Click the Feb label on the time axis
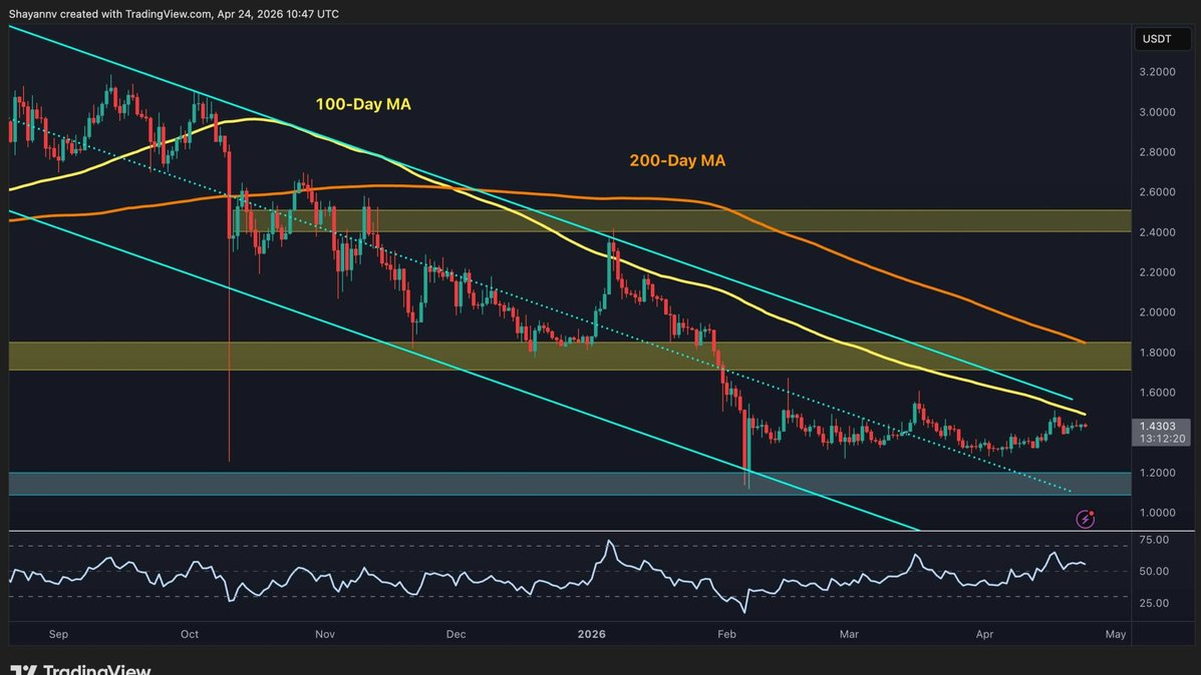 click(725, 634)
